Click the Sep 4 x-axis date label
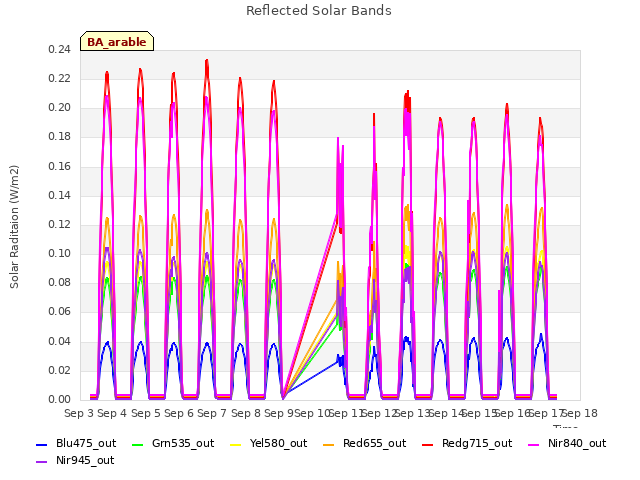 pos(112,413)
